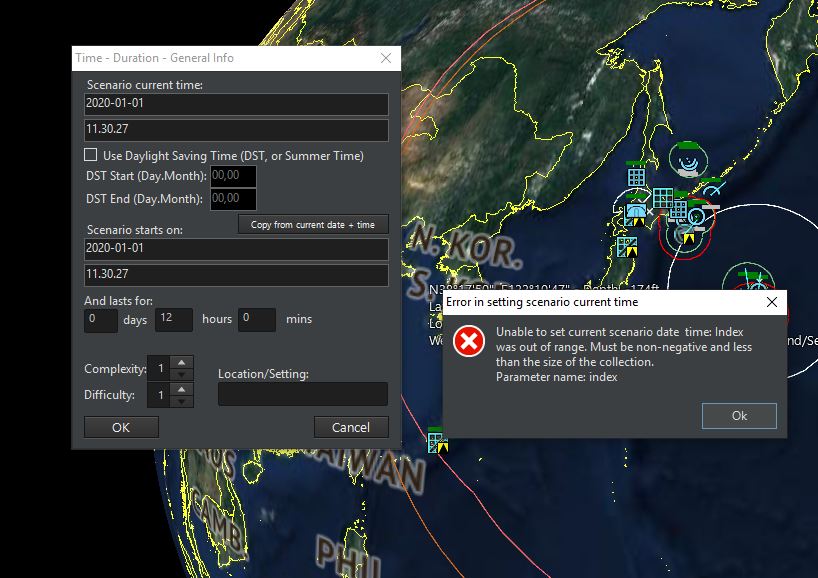Click the Location/Setting text field
Viewport: 818px width, 578px height.
click(303, 394)
